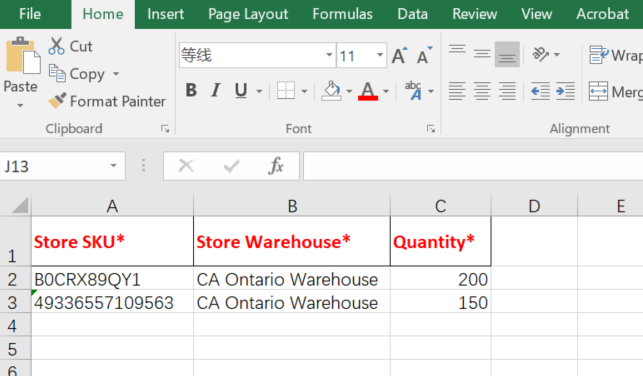Click the Insert Function fx button
The height and width of the screenshot is (376, 643).
tap(276, 166)
